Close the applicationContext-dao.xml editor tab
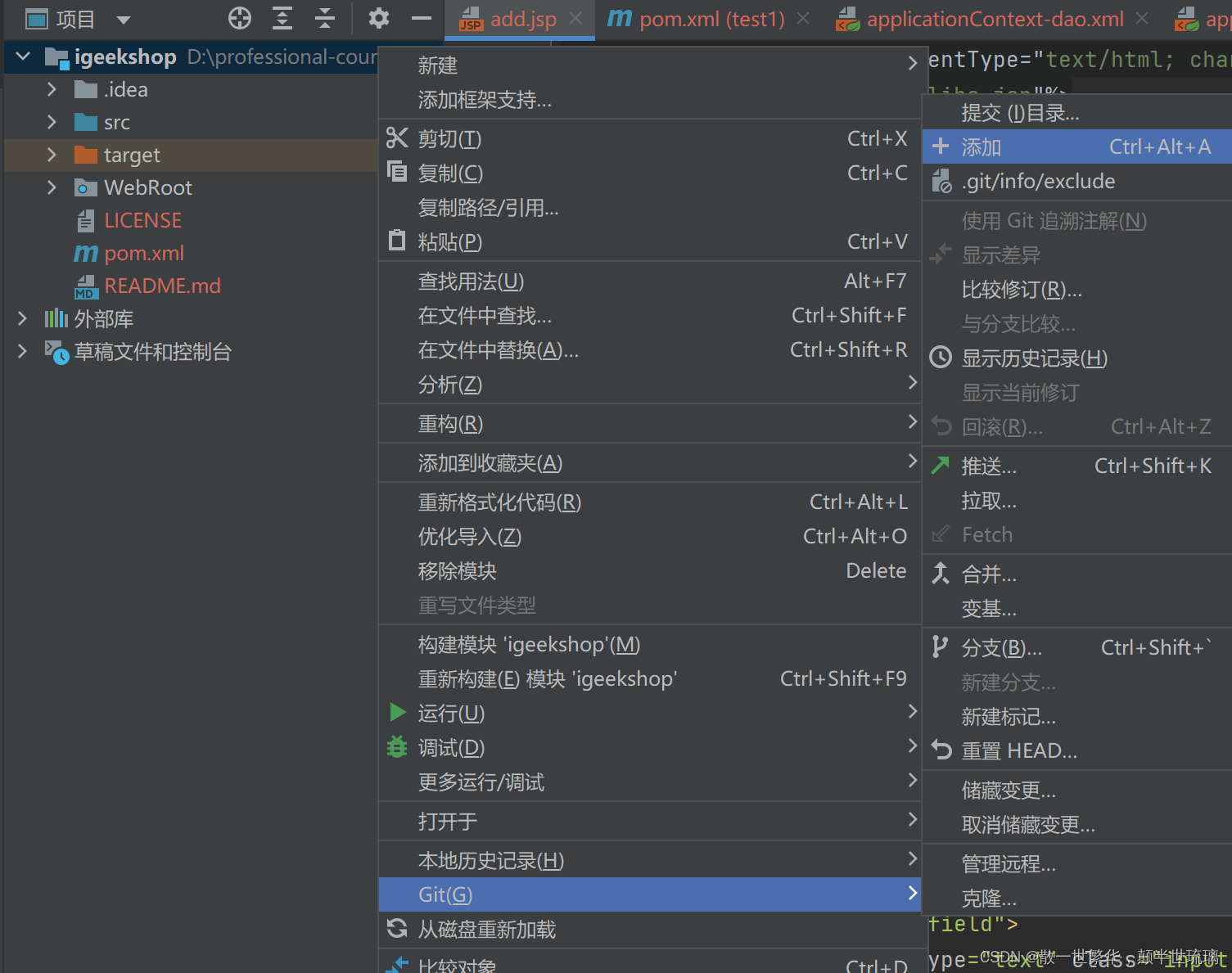The height and width of the screenshot is (973, 1232). coord(1143,18)
